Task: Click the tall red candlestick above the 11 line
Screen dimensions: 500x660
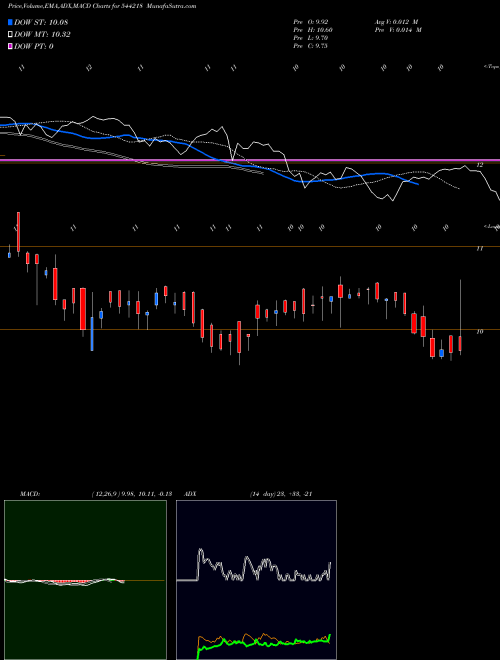Action: [x=18, y=234]
